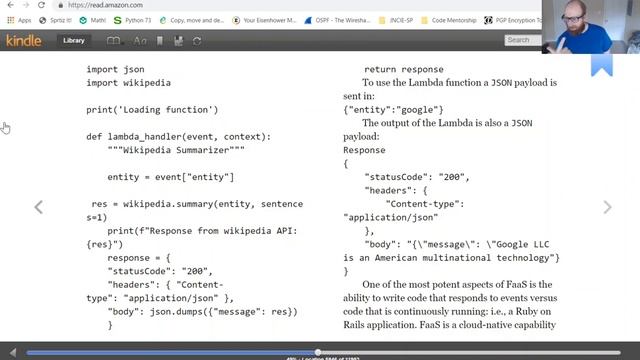Click the browser back arrow

click(x=11, y=5)
